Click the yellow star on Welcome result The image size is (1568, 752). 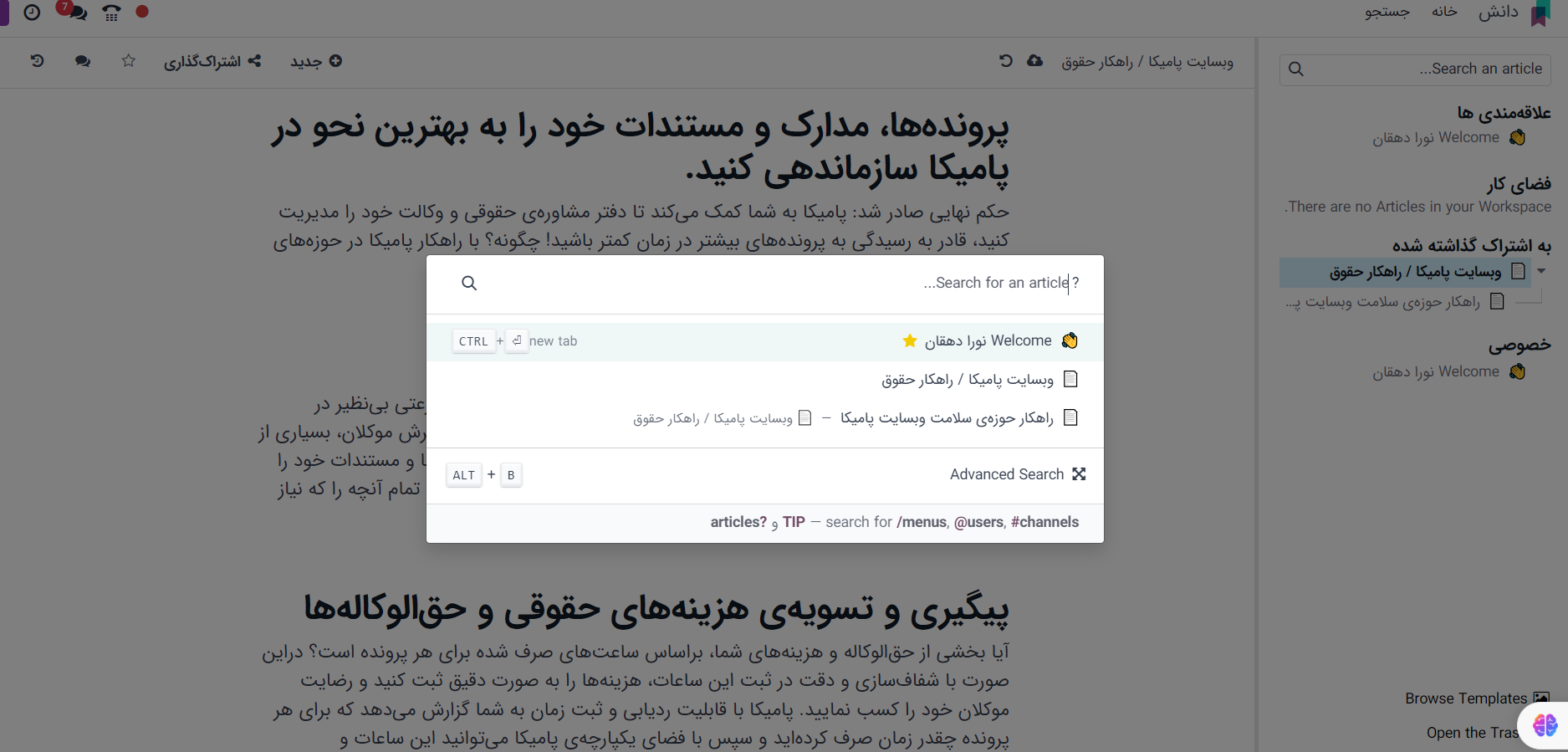coord(910,340)
